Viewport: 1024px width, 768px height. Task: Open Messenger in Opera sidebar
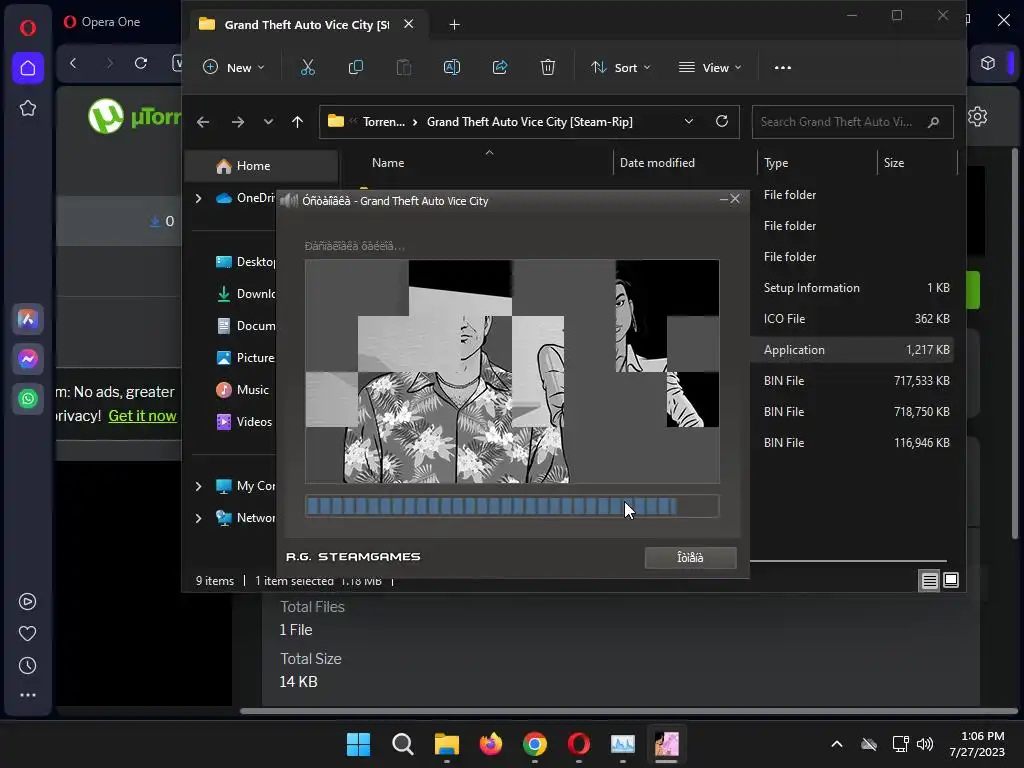point(27,359)
